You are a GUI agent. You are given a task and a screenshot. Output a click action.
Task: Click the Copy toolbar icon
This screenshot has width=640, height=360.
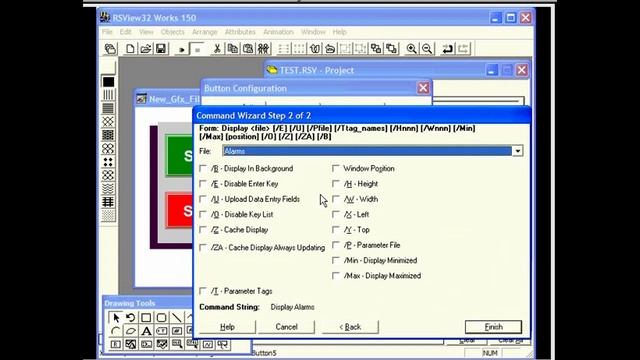233,49
